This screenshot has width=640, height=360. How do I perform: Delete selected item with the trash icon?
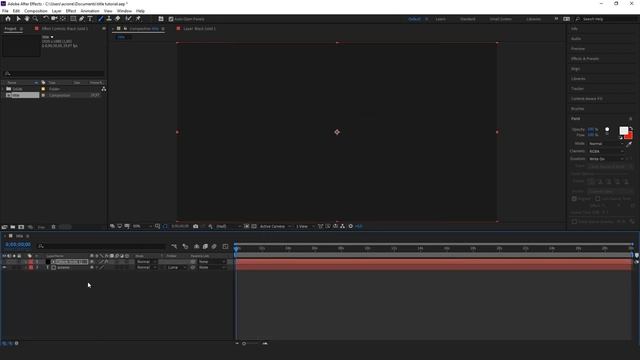click(53, 227)
